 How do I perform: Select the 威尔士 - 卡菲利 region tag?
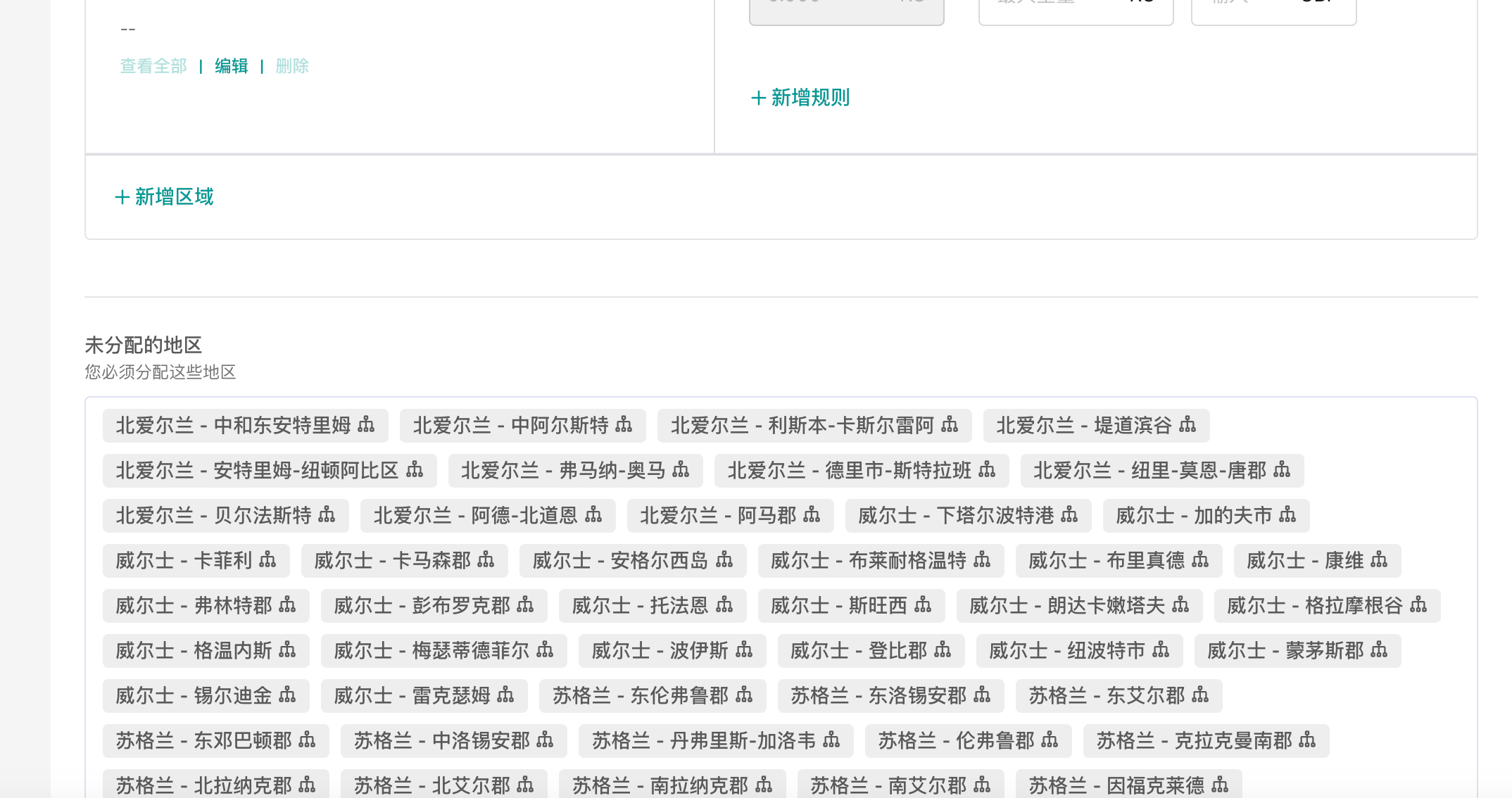[x=184, y=561]
